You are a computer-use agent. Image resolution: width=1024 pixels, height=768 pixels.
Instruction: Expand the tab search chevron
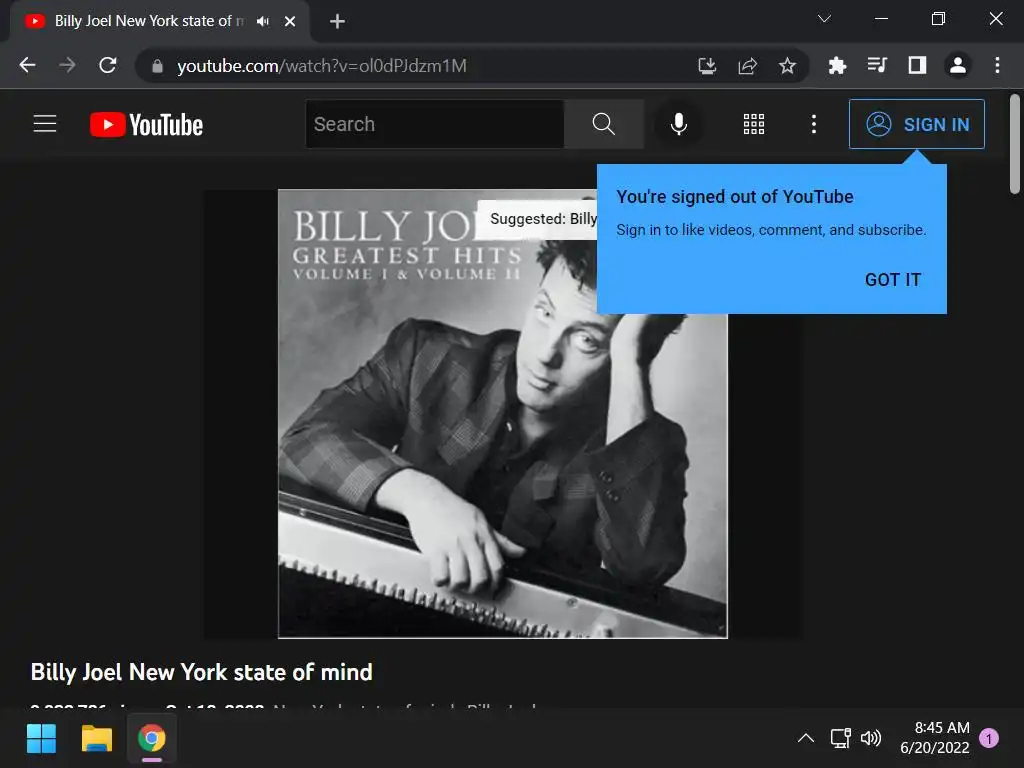[824, 19]
